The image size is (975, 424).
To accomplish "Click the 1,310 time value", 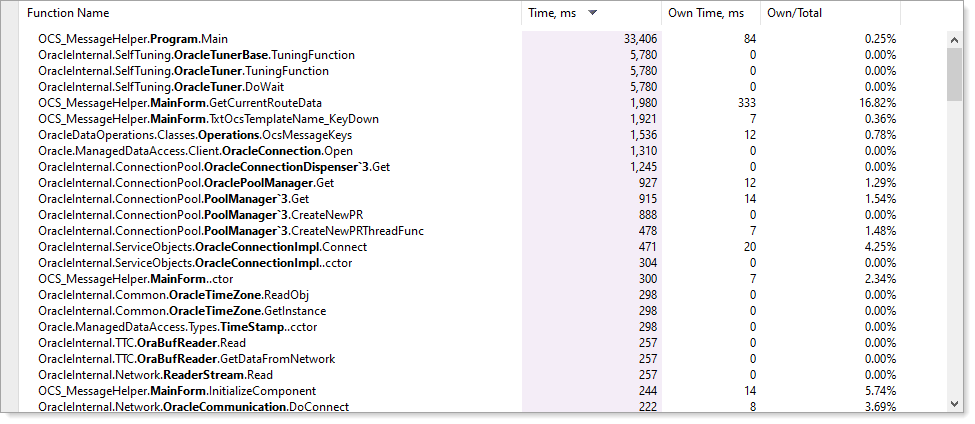I will click(x=643, y=151).
